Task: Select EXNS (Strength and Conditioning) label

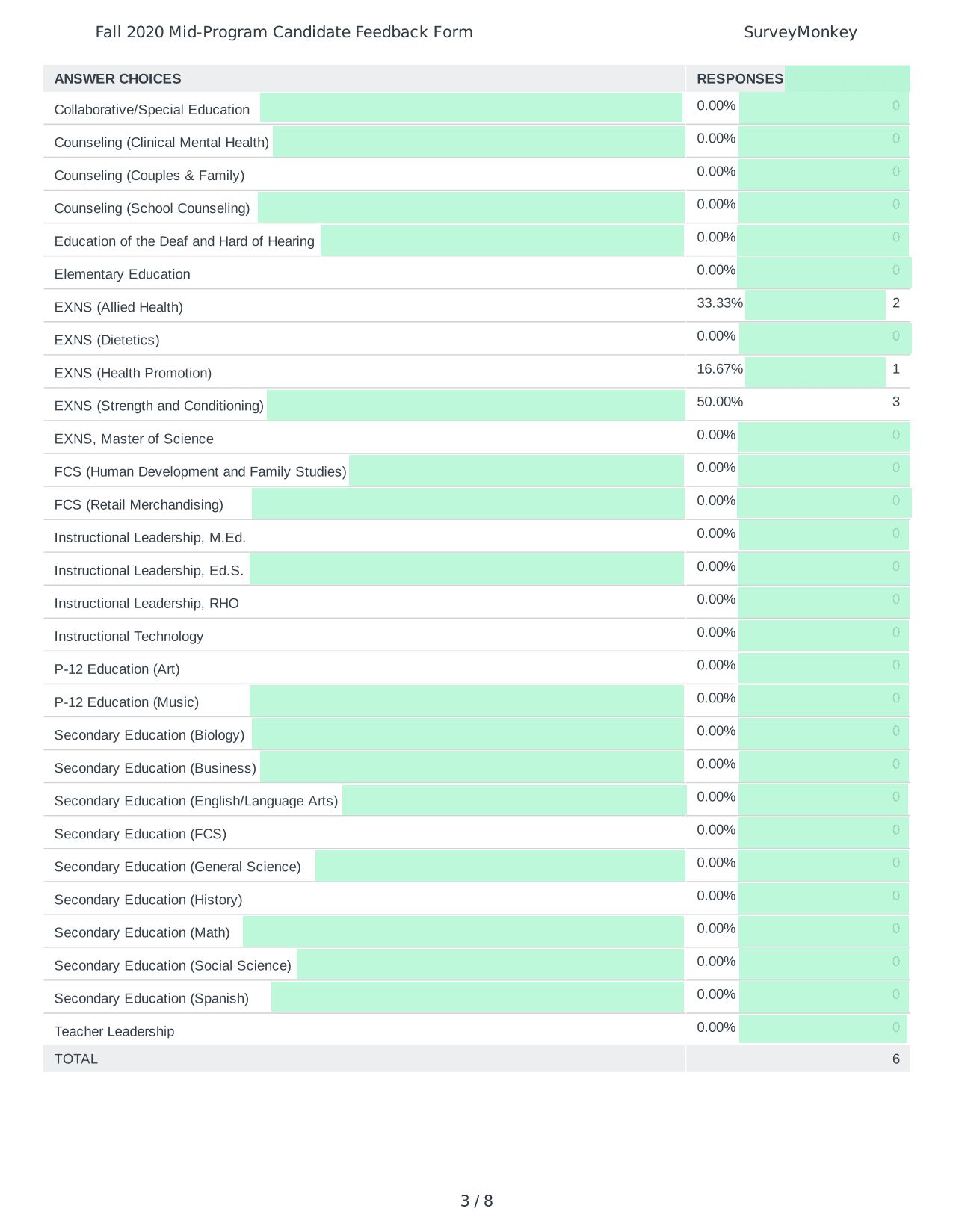Action: click(159, 406)
